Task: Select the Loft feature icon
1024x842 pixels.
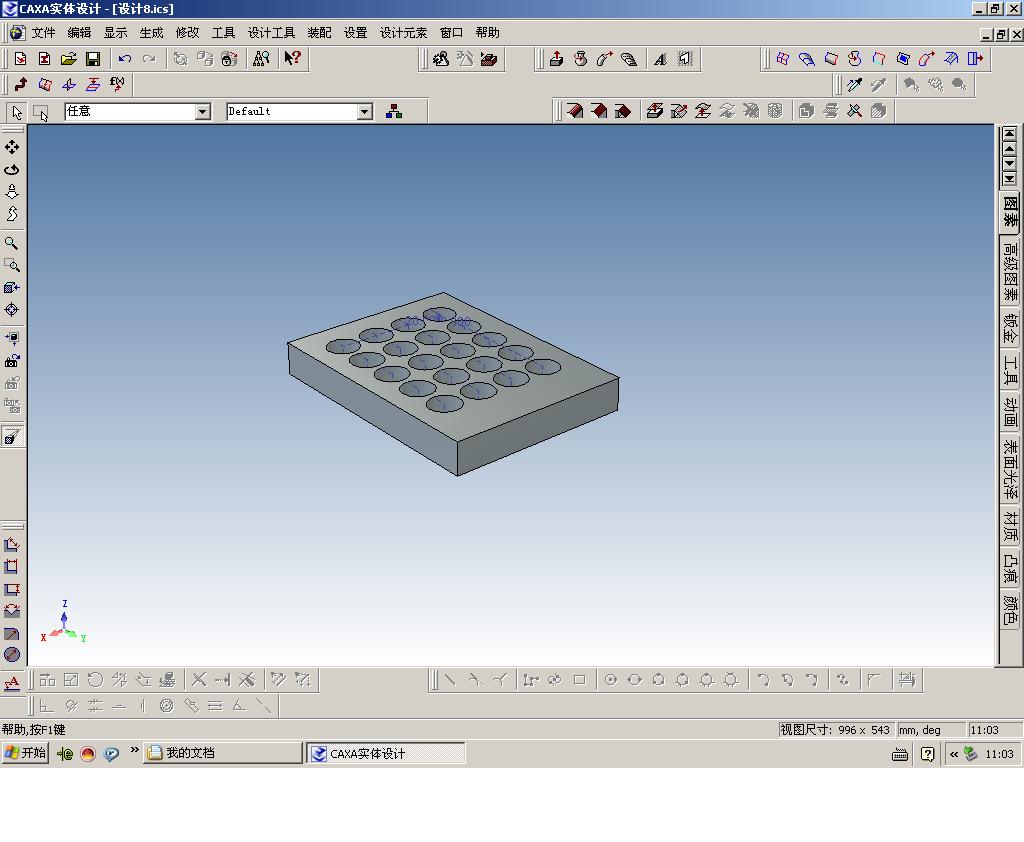Action: click(629, 59)
